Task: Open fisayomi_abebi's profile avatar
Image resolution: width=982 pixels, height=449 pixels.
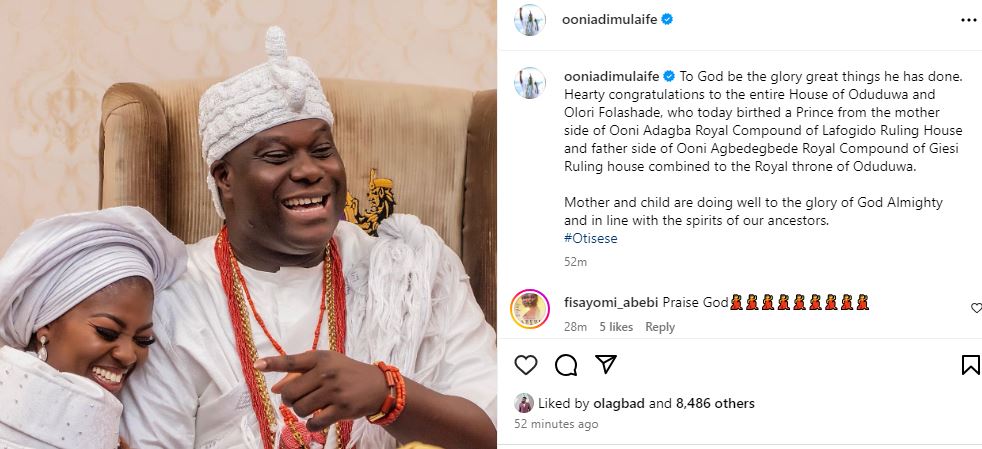Action: click(x=529, y=308)
